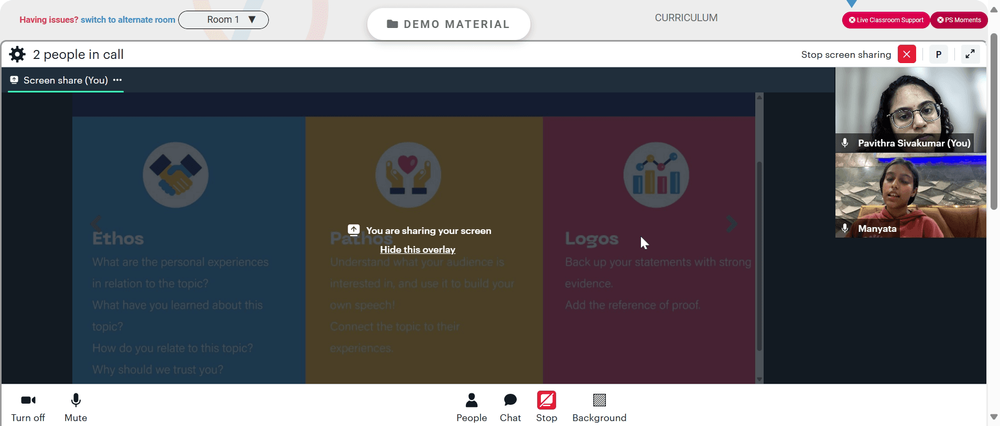
Task: Click the Logos bar chart icon
Action: [x=656, y=175]
